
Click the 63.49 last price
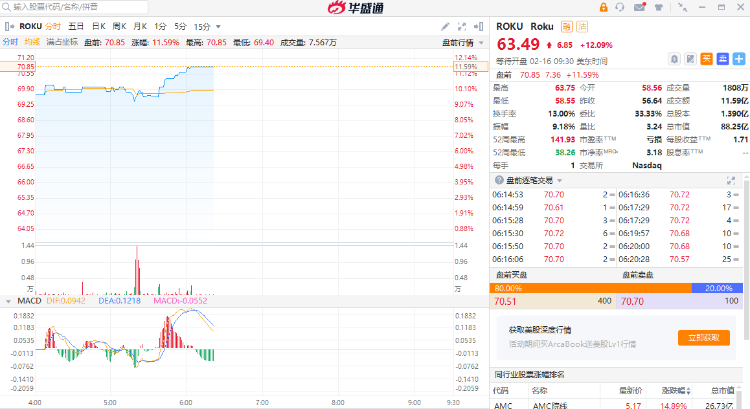[518, 44]
